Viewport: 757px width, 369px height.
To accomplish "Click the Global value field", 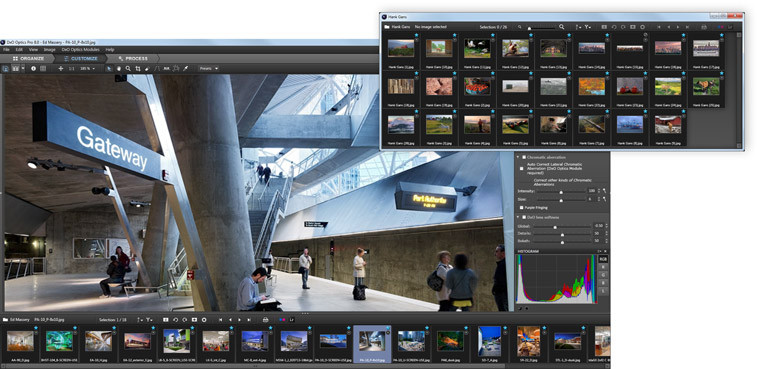I will [x=599, y=226].
